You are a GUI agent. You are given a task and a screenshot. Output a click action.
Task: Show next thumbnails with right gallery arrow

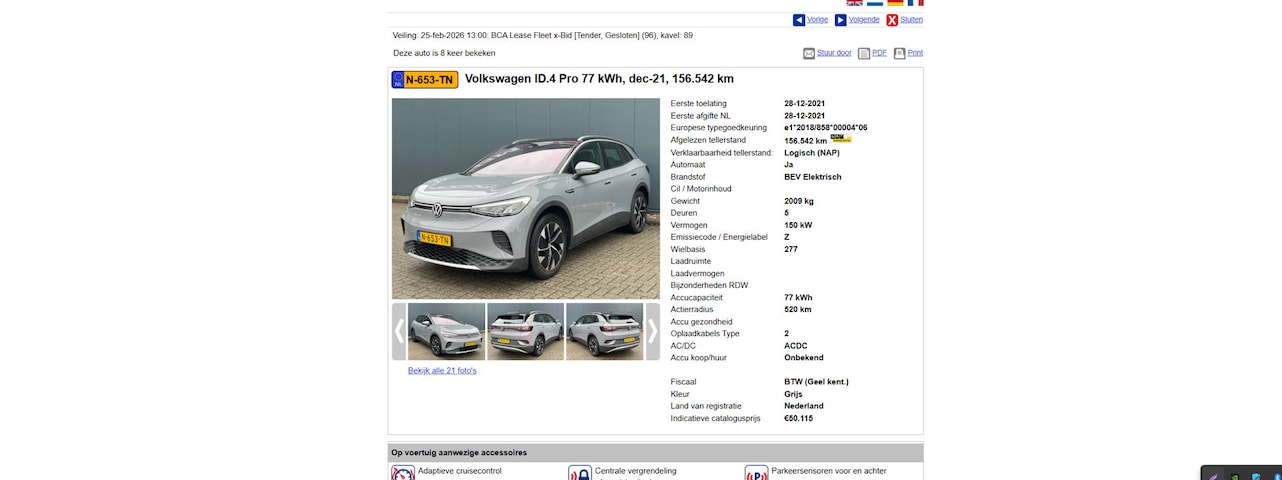coord(653,331)
